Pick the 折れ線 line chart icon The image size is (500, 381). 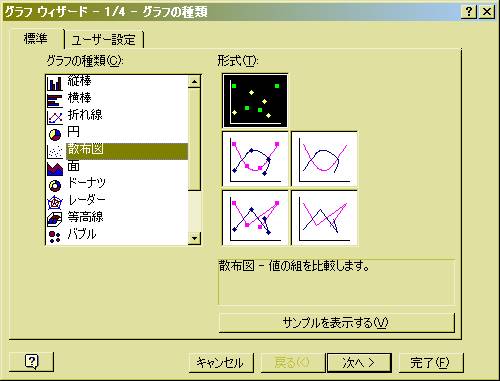(55, 118)
